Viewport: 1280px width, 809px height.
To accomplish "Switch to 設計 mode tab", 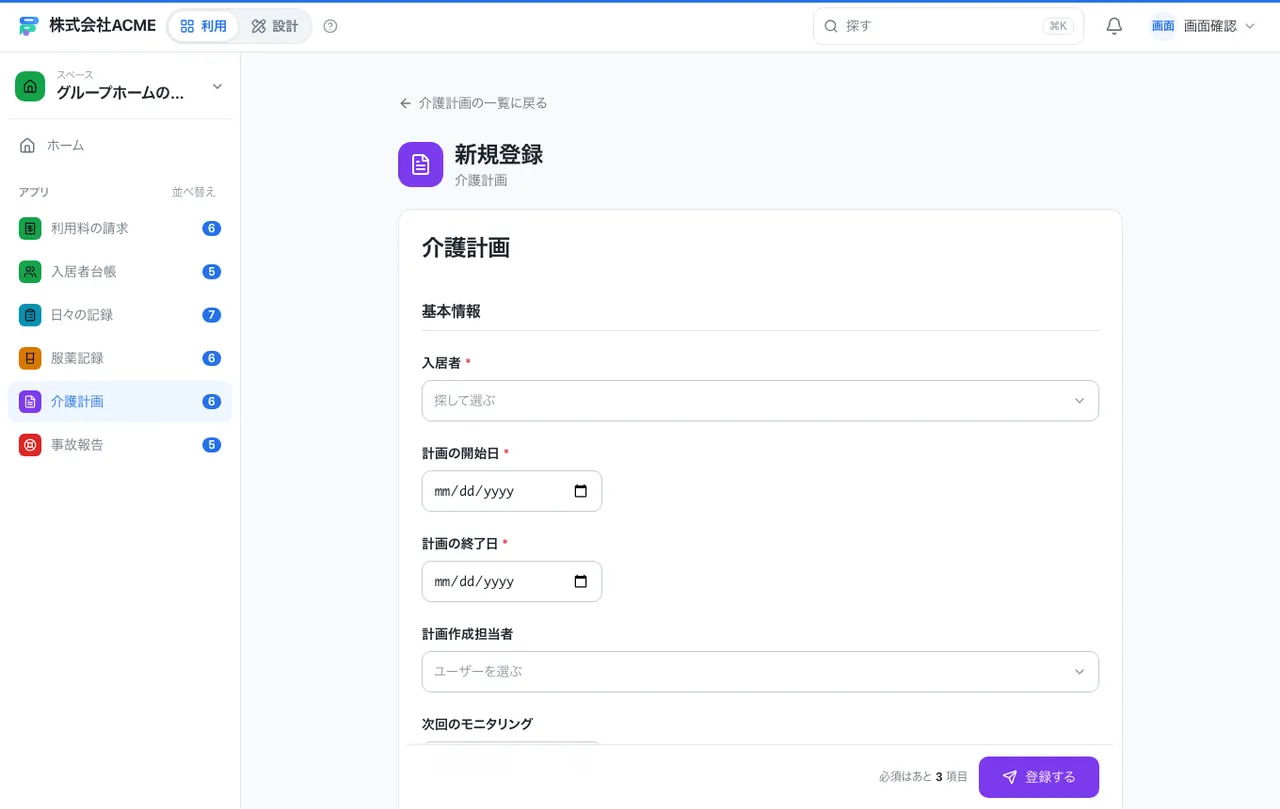I will click(x=275, y=26).
